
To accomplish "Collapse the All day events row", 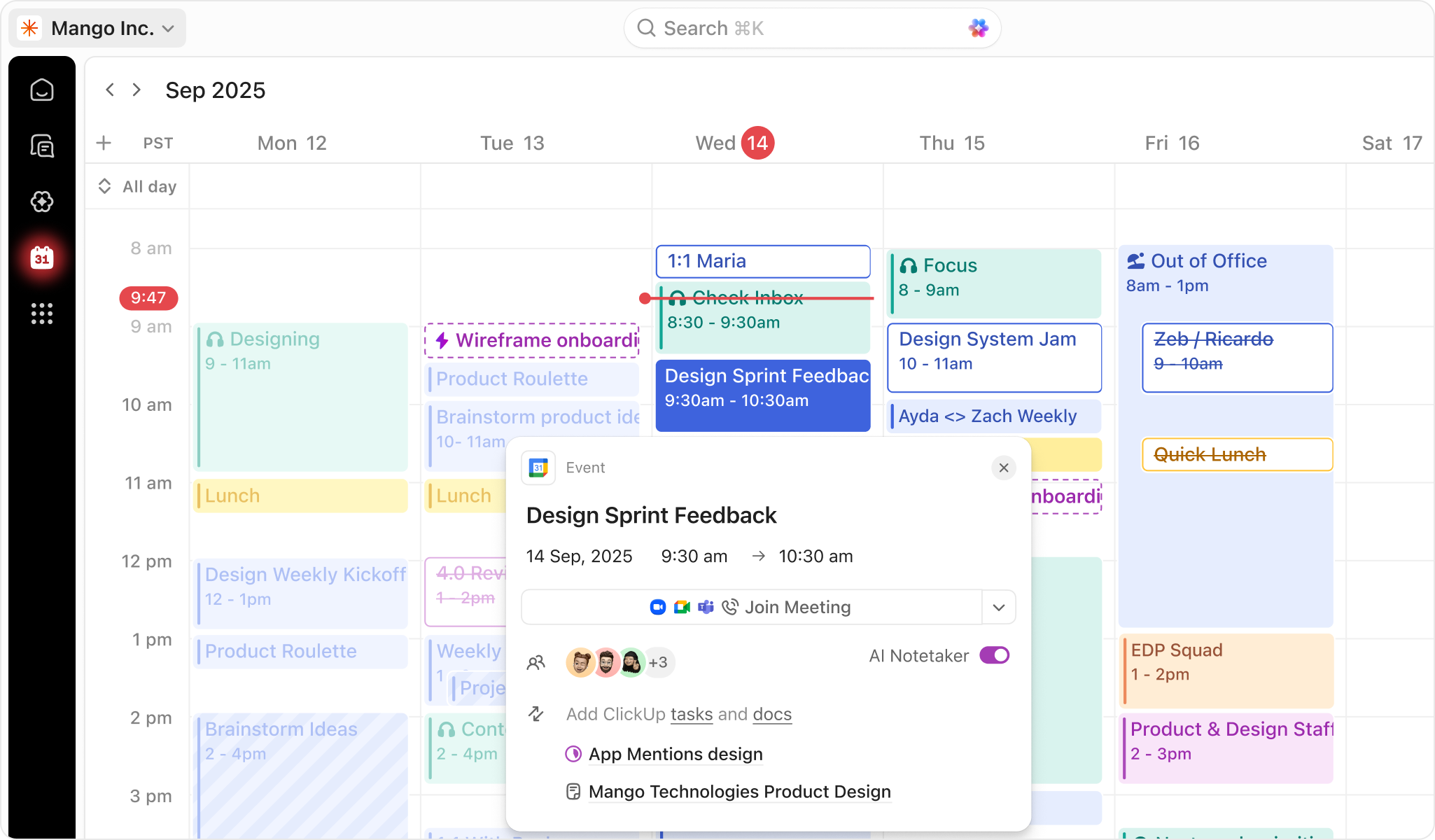I will pyautogui.click(x=105, y=186).
